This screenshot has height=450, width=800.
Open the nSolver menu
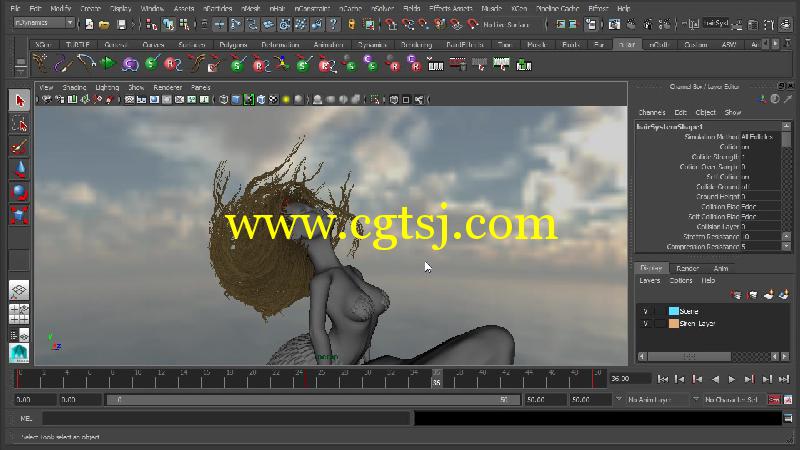[x=383, y=9]
